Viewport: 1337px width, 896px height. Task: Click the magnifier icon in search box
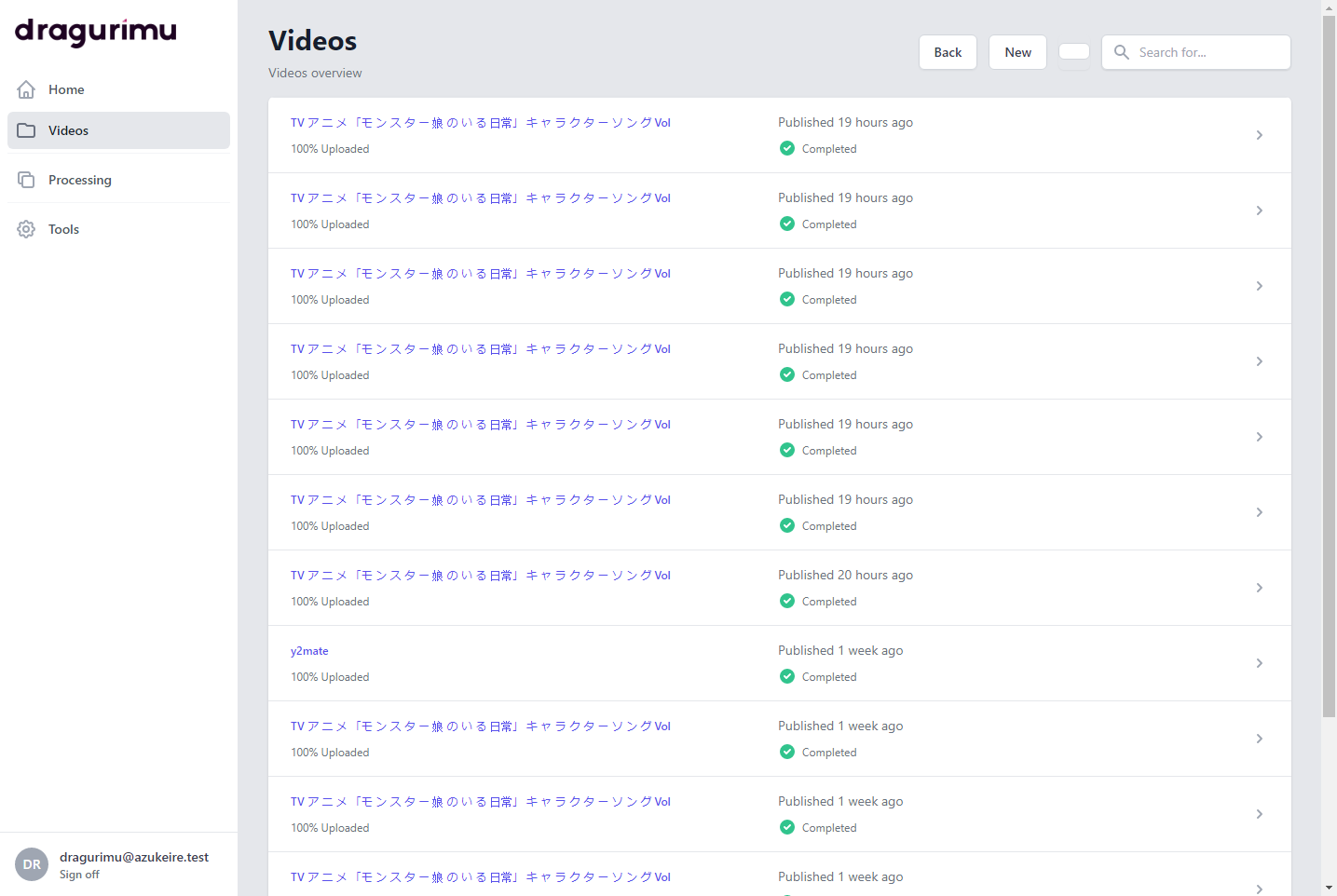[1122, 52]
